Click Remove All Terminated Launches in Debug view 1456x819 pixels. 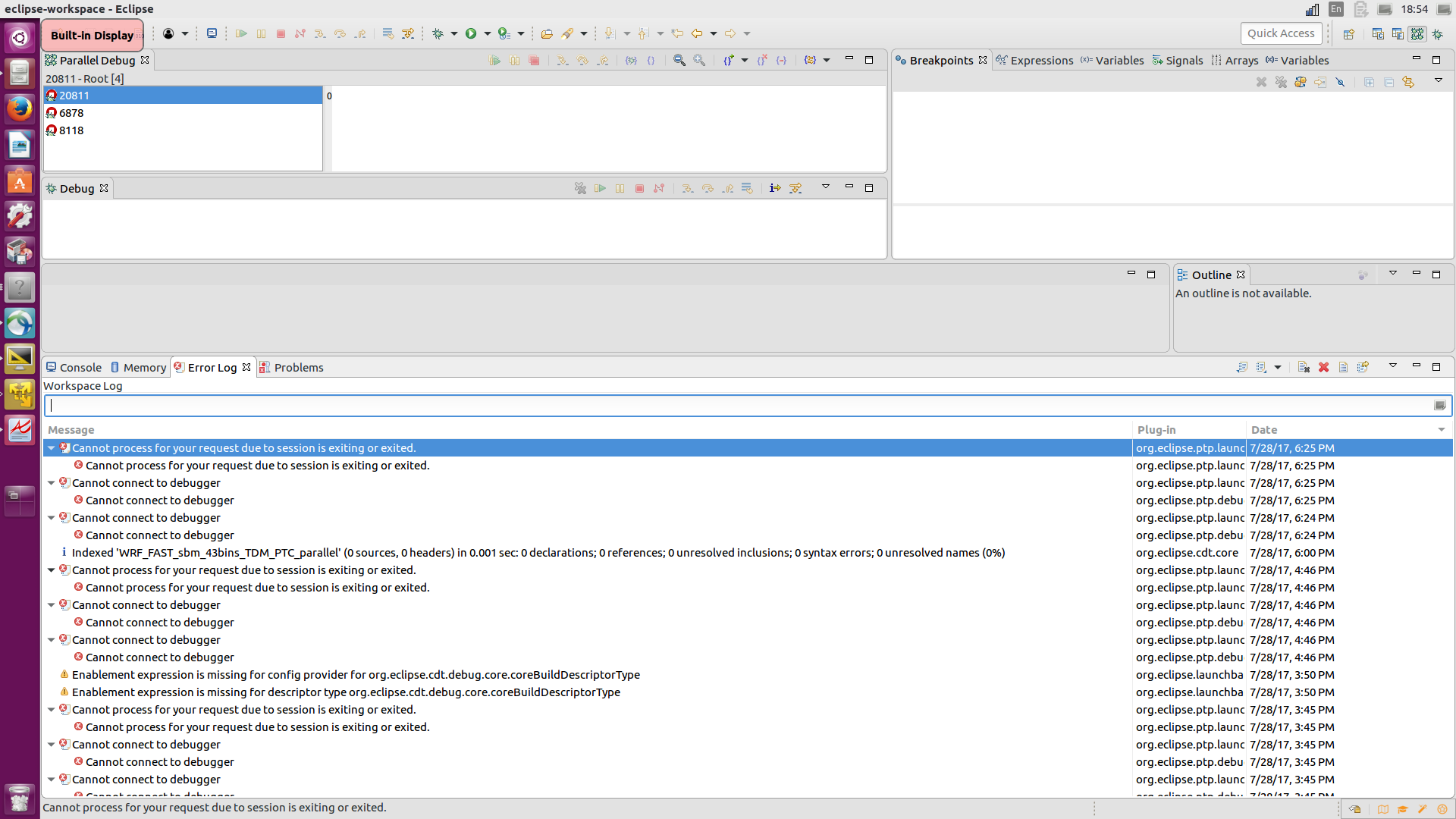point(580,188)
